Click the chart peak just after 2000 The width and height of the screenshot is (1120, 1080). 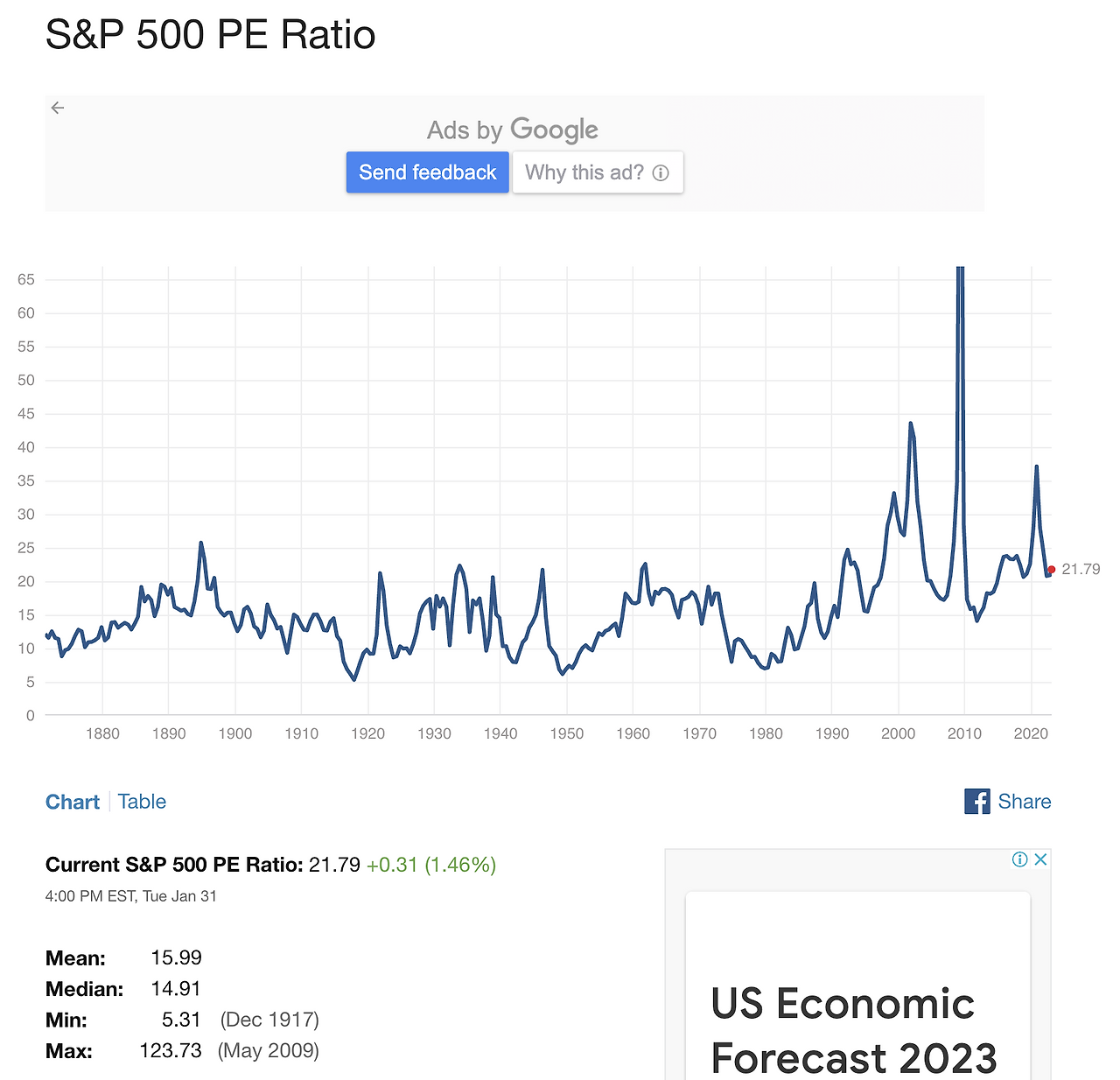click(x=911, y=424)
